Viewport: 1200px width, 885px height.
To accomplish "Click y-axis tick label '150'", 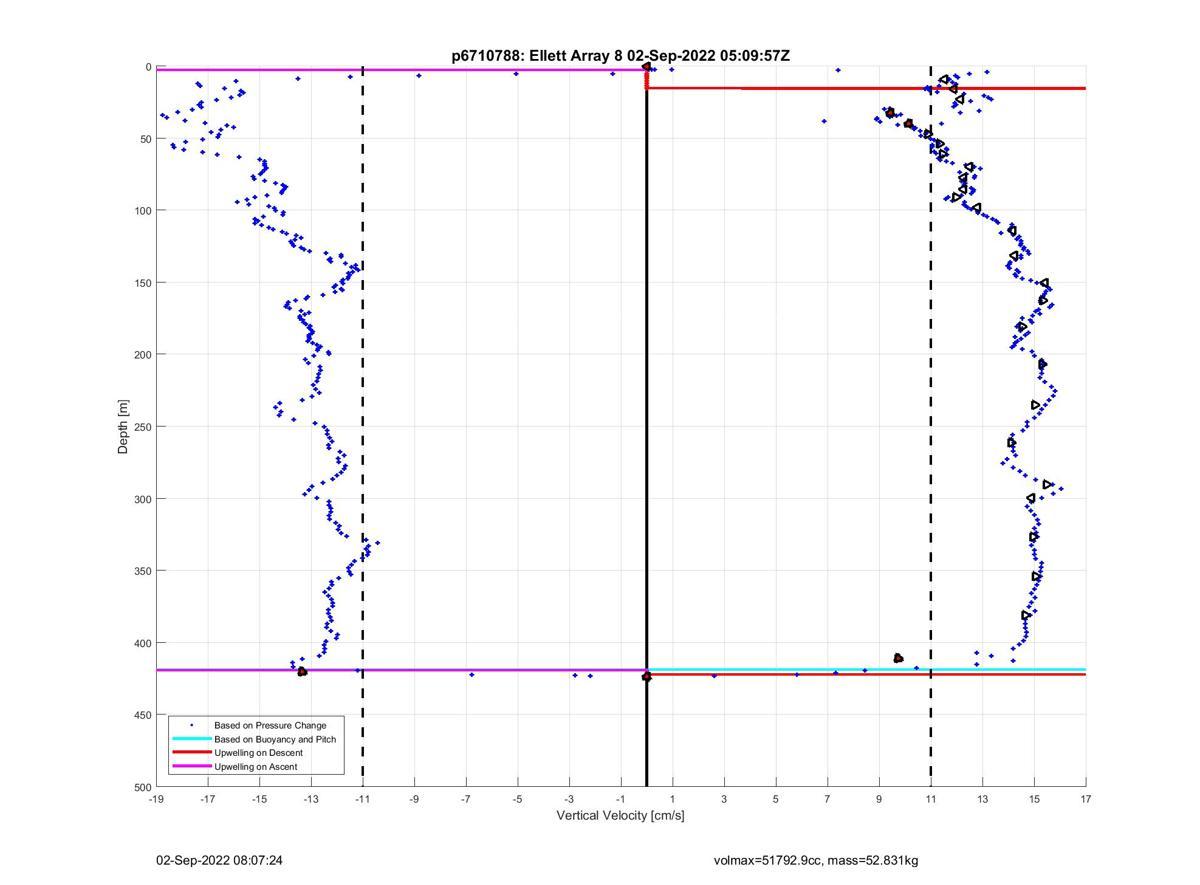I will [x=142, y=283].
